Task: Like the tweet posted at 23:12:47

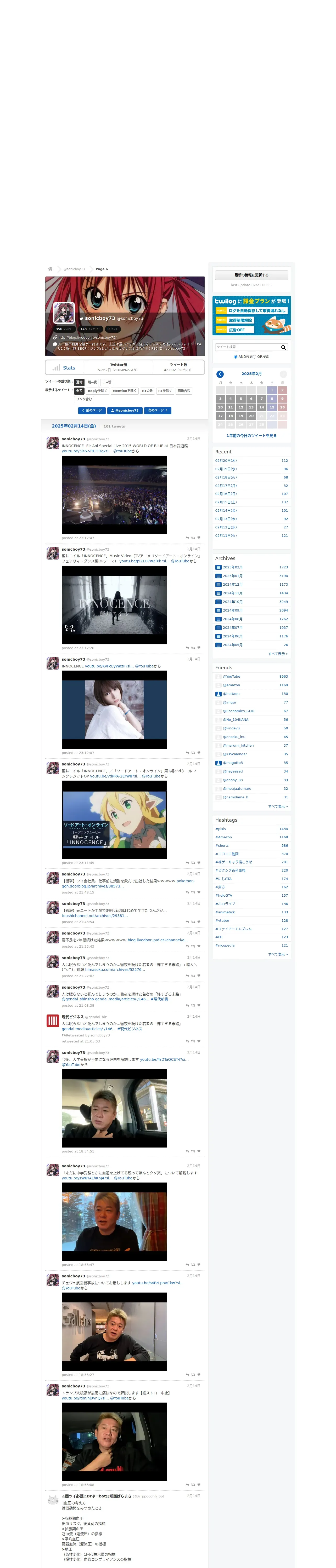Action: coord(199,538)
